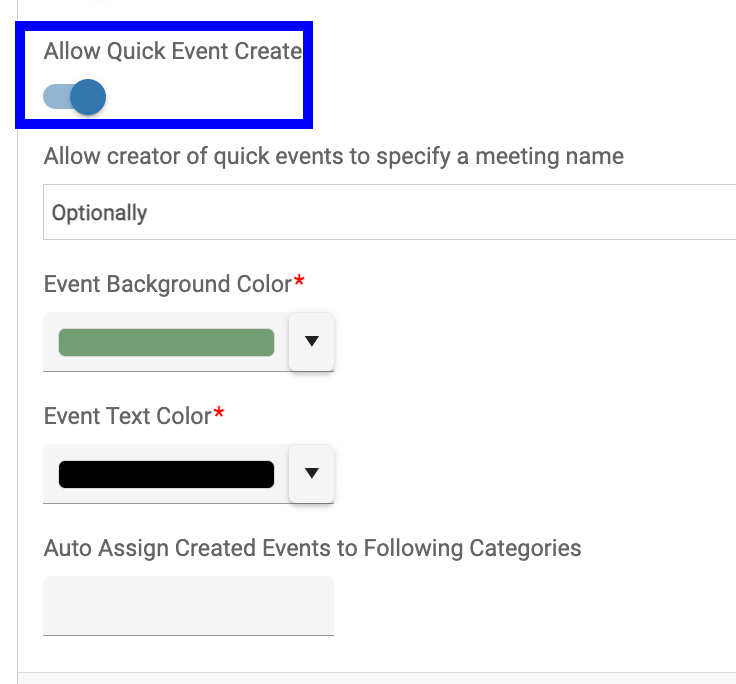Click the dark blue knob of the toggle
Image resolution: width=736 pixels, height=684 pixels.
click(88, 97)
